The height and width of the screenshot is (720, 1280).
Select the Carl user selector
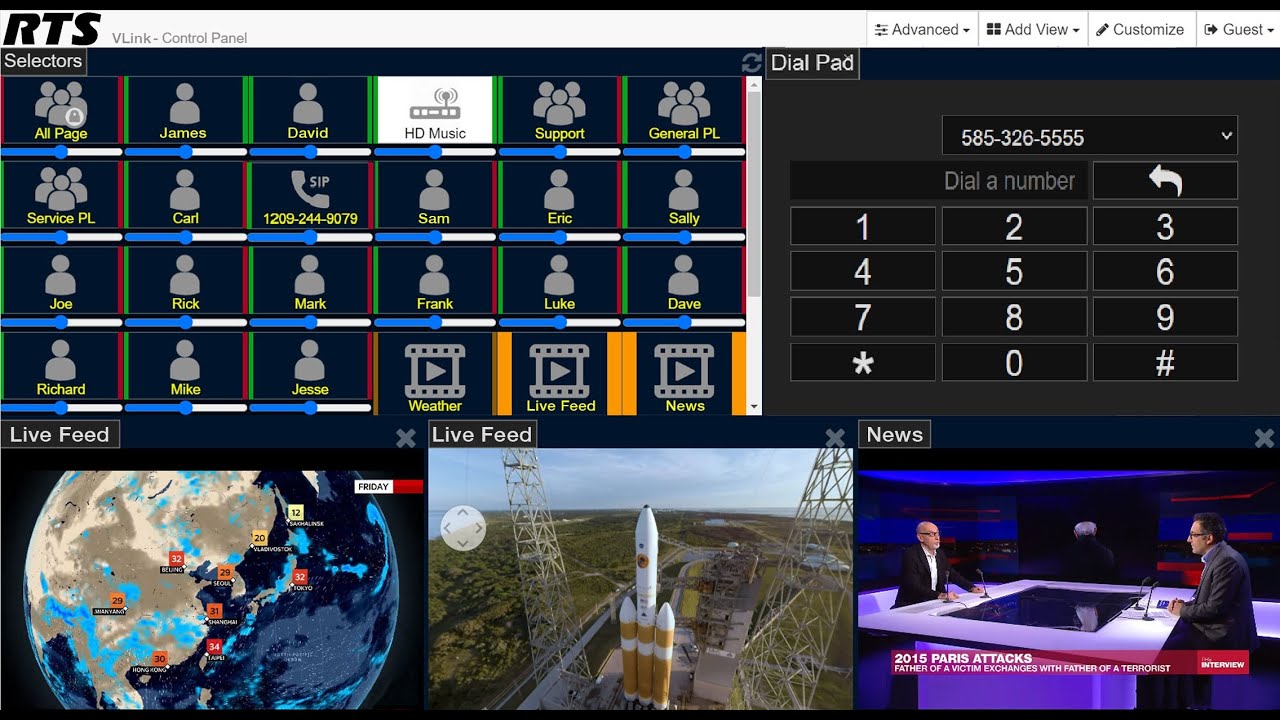[x=185, y=195]
